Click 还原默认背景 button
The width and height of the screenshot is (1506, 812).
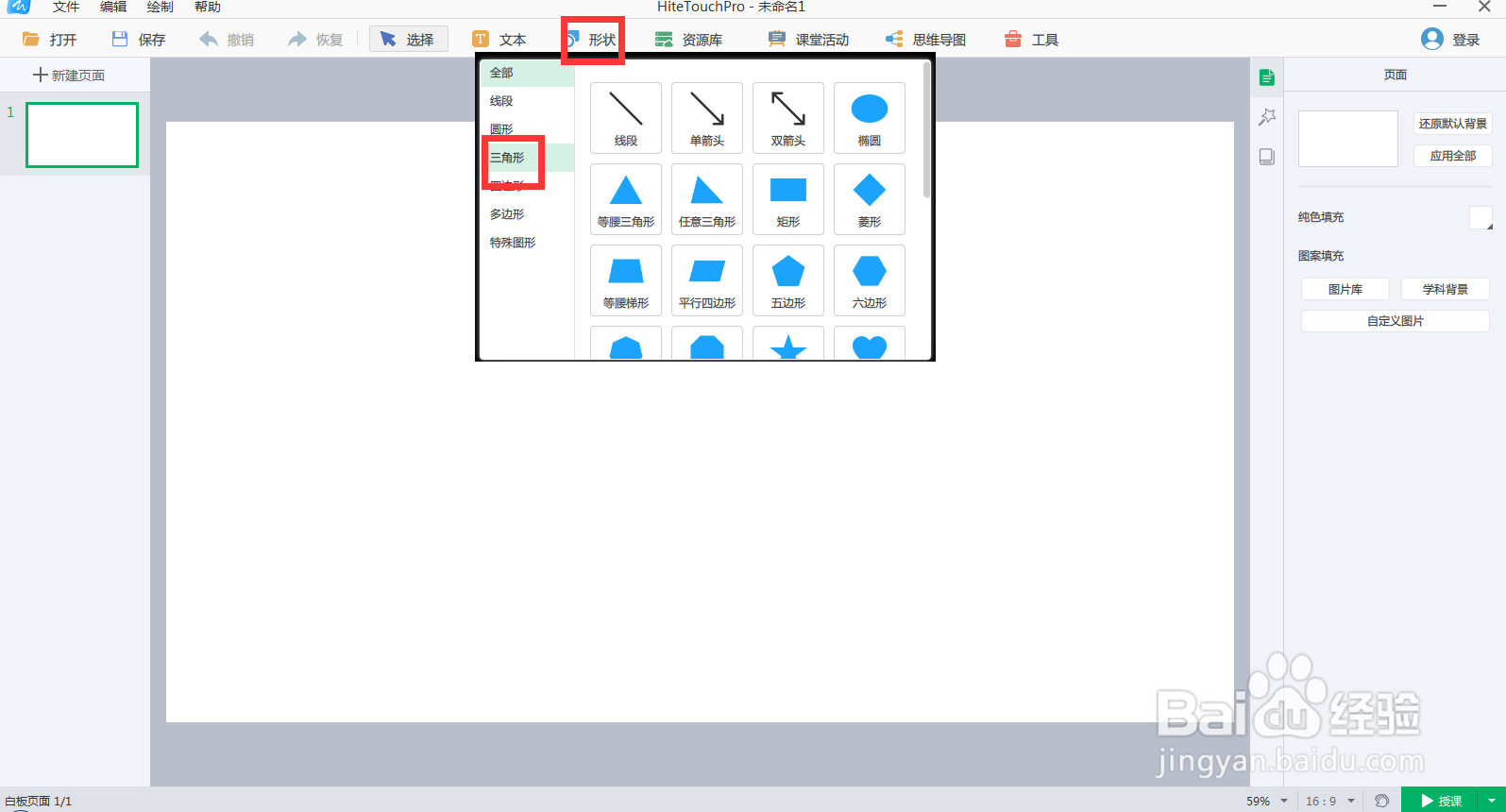[1453, 124]
